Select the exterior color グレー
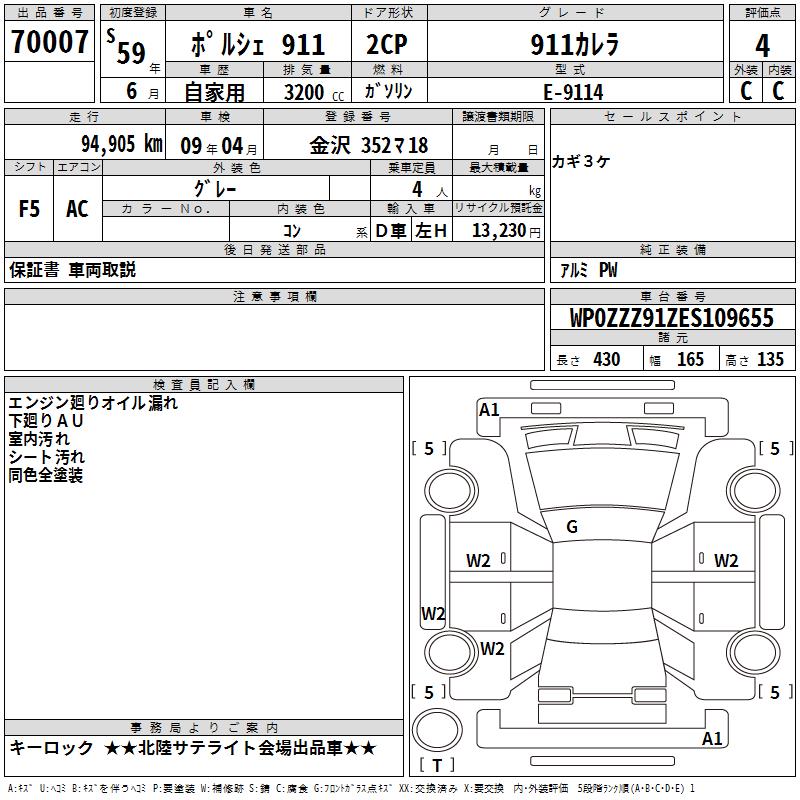Screen dimensions: 800x800 pyautogui.click(x=215, y=189)
